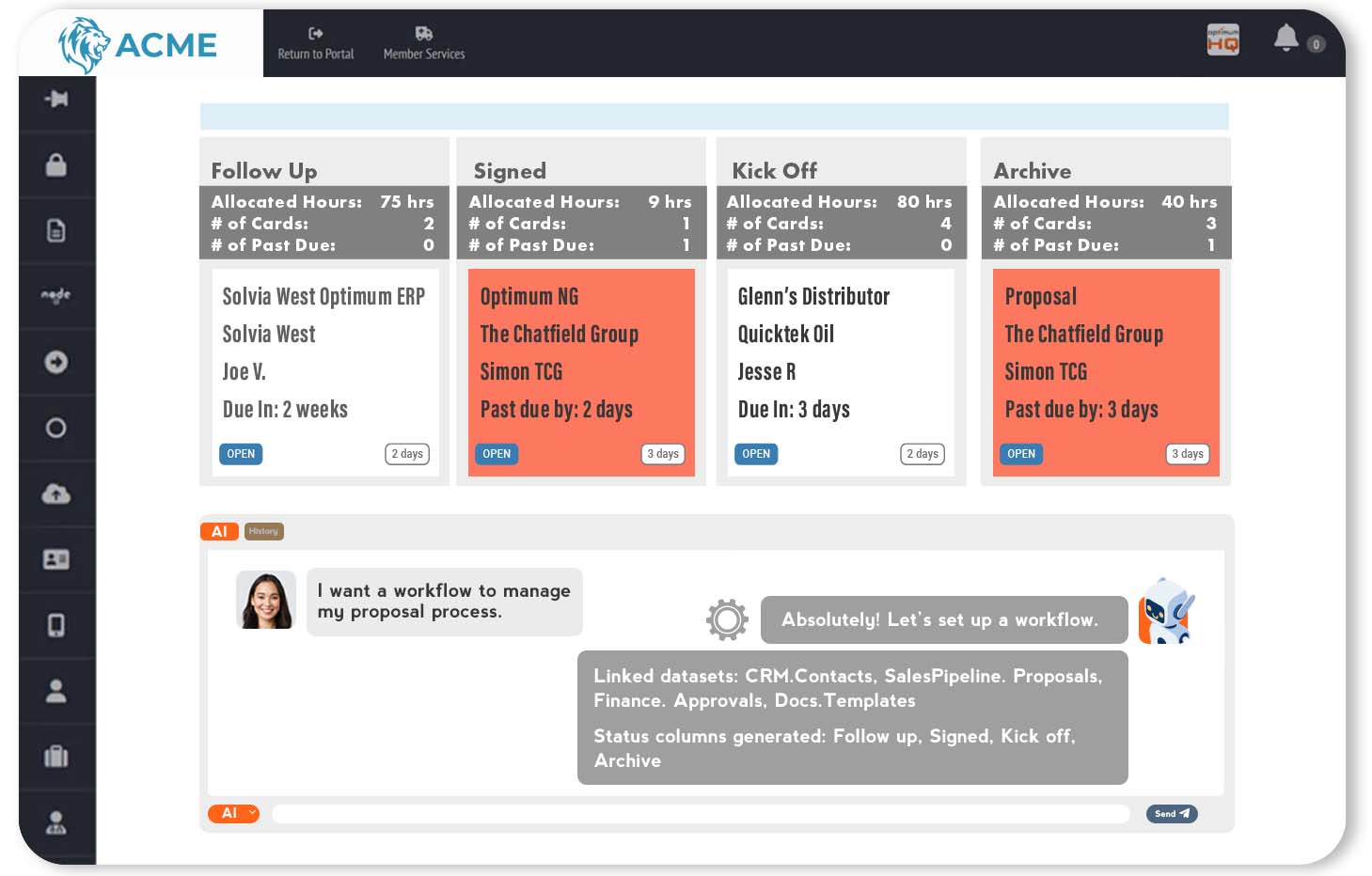Click the node icon in the left sidebar
The image size is (1372, 876).
(x=55, y=296)
